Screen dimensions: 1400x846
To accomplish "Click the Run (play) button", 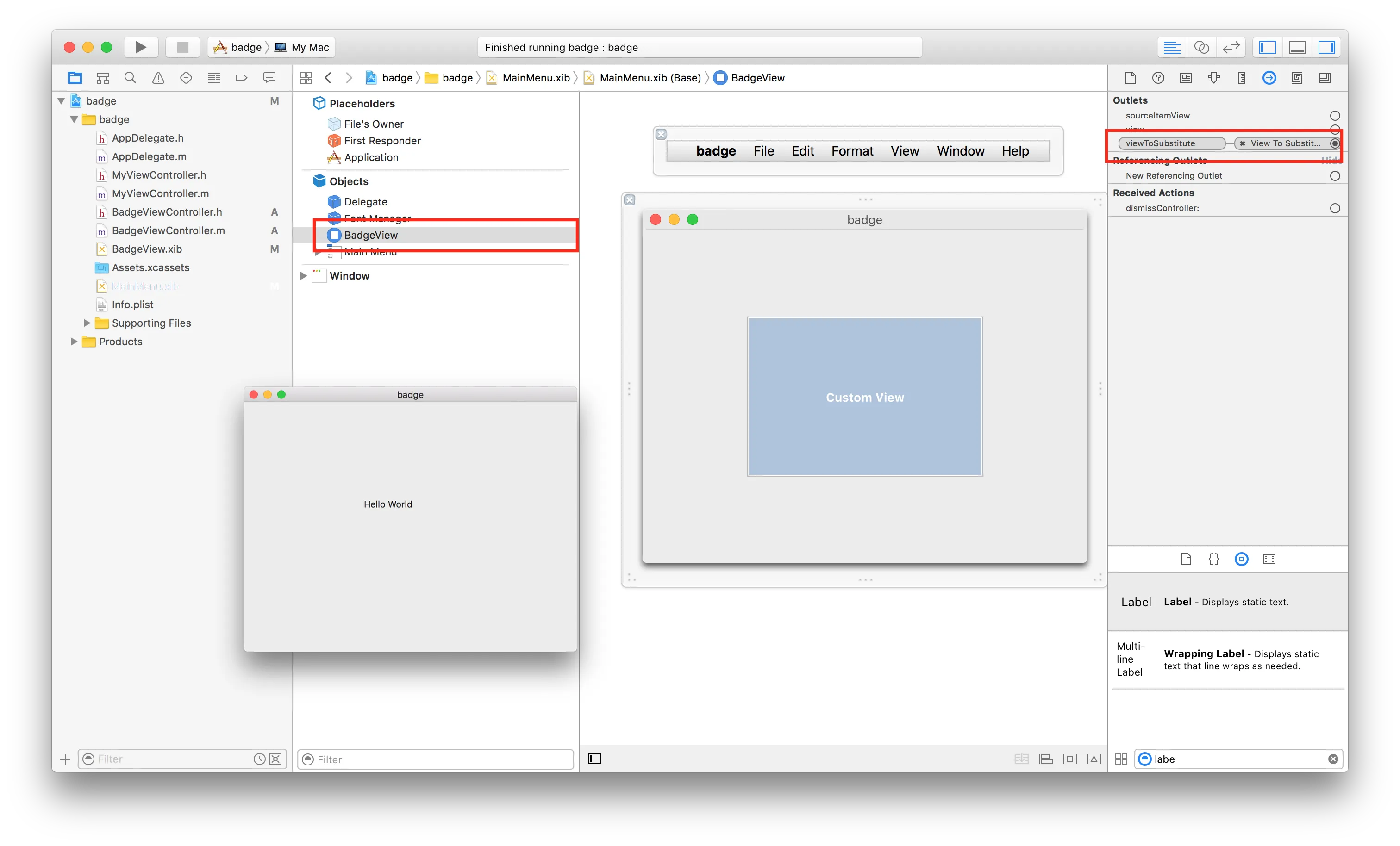I will tap(140, 47).
